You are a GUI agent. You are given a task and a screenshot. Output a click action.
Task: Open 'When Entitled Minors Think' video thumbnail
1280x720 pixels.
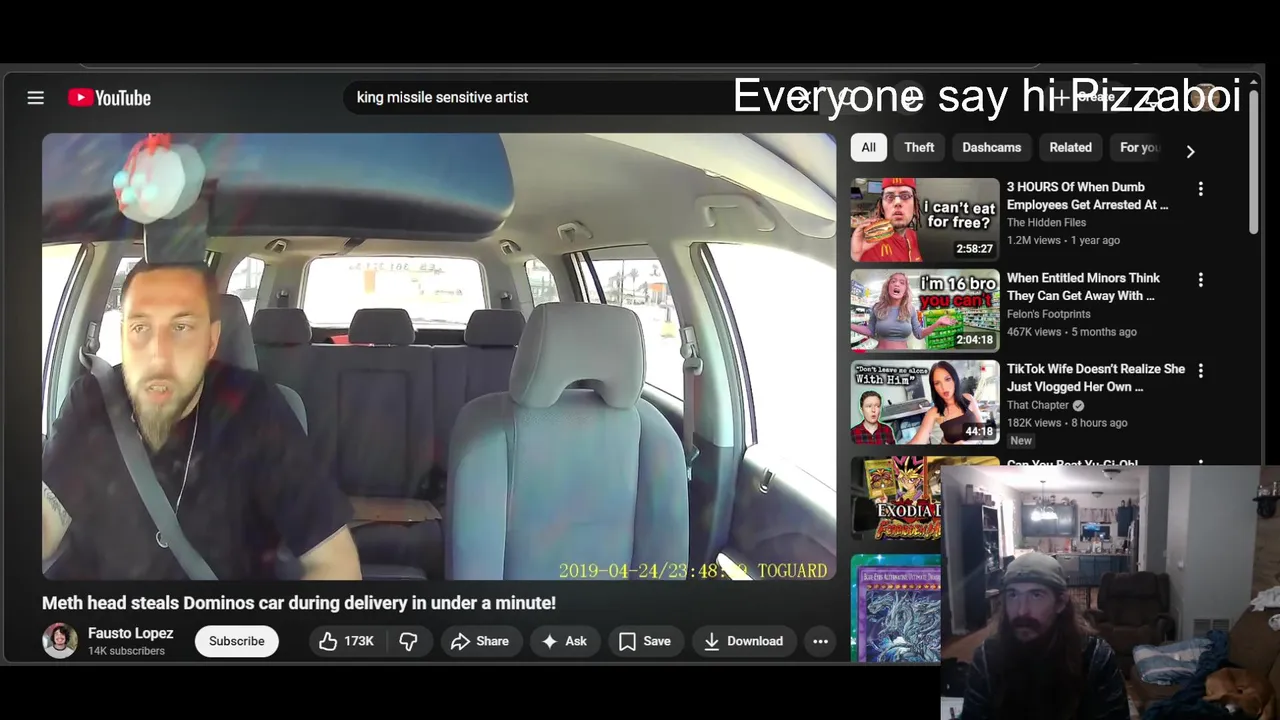(925, 311)
